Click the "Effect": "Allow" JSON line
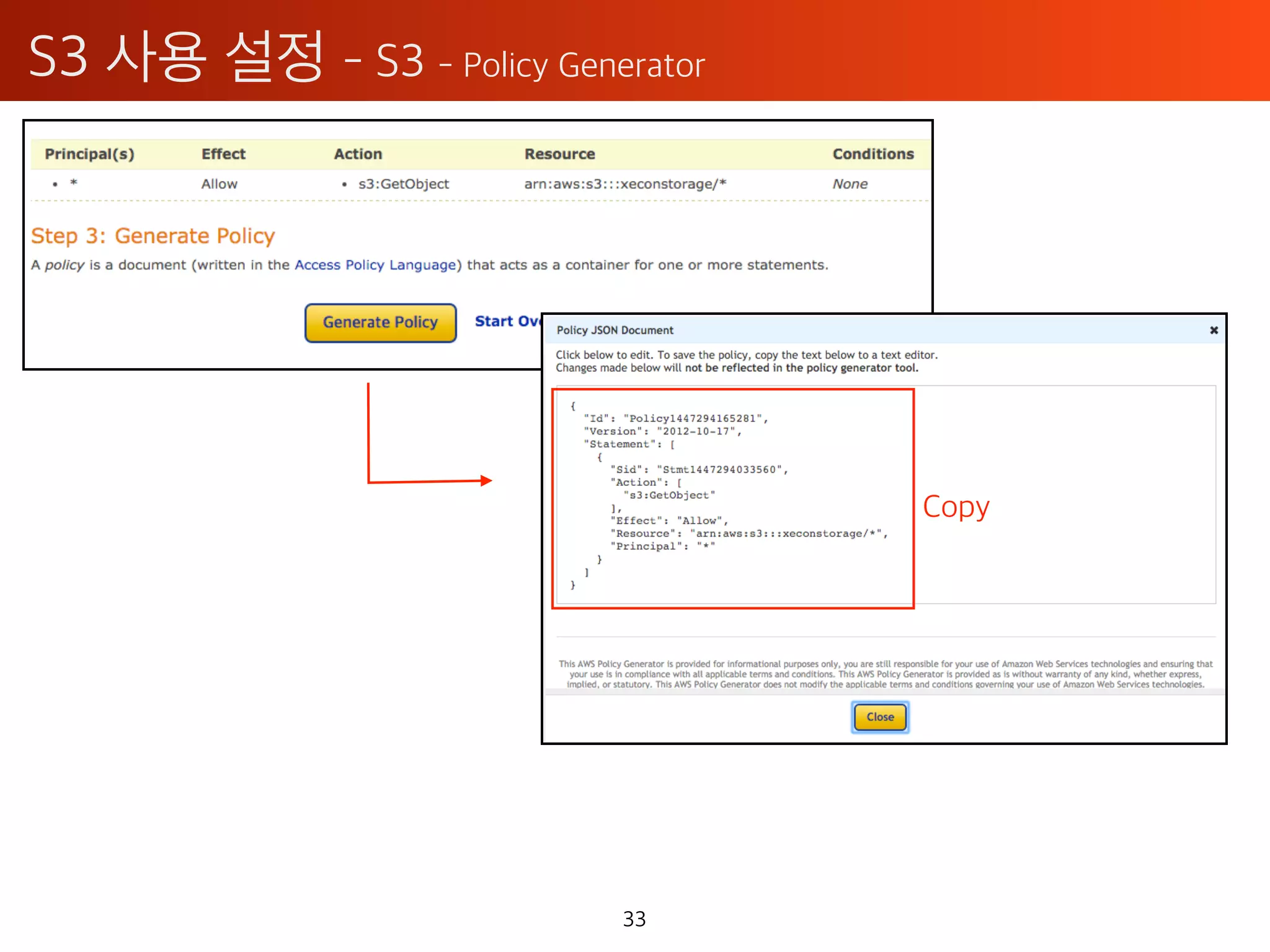This screenshot has width=1270, height=952. pyautogui.click(x=669, y=521)
